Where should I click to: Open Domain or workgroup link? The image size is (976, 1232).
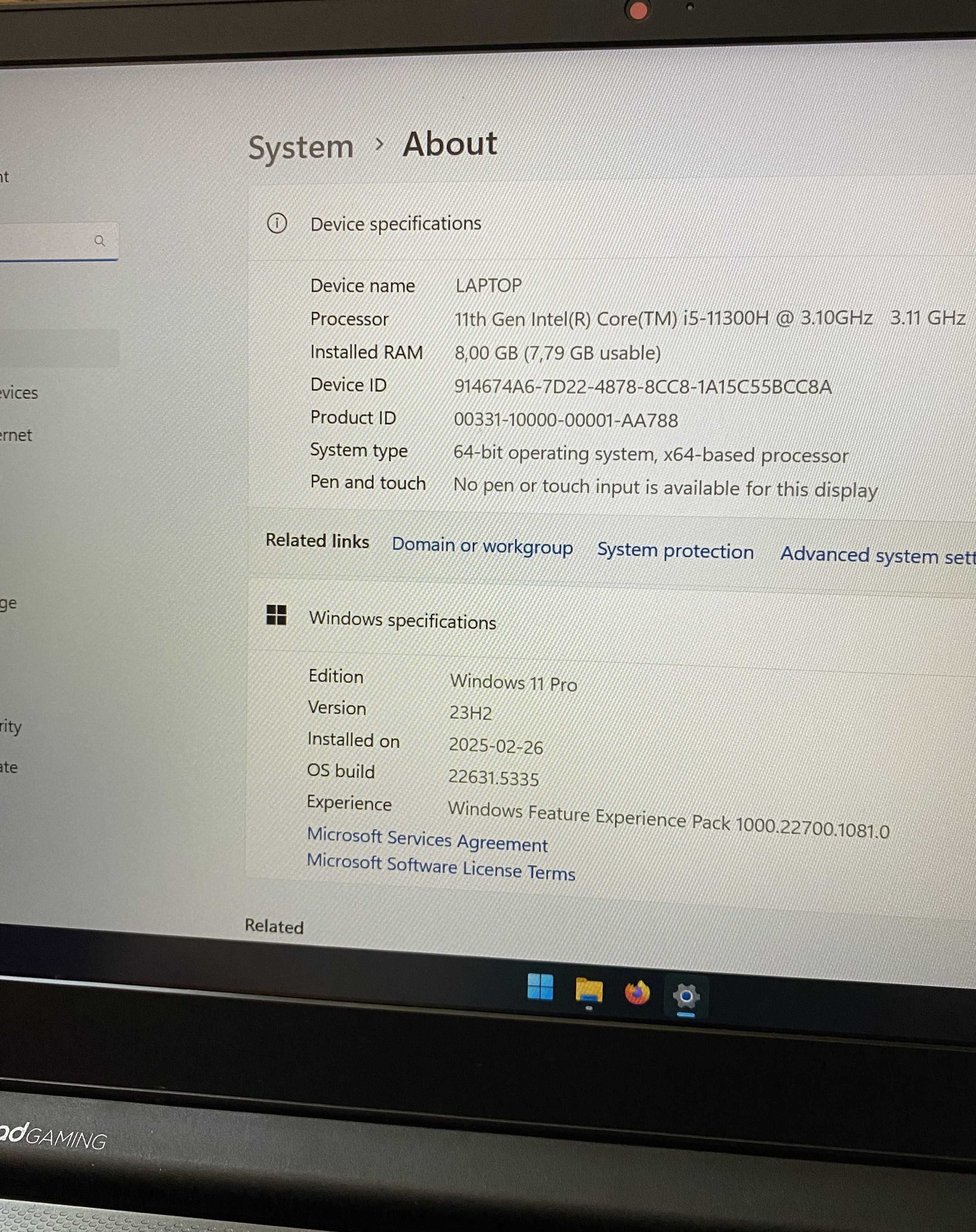tap(482, 546)
